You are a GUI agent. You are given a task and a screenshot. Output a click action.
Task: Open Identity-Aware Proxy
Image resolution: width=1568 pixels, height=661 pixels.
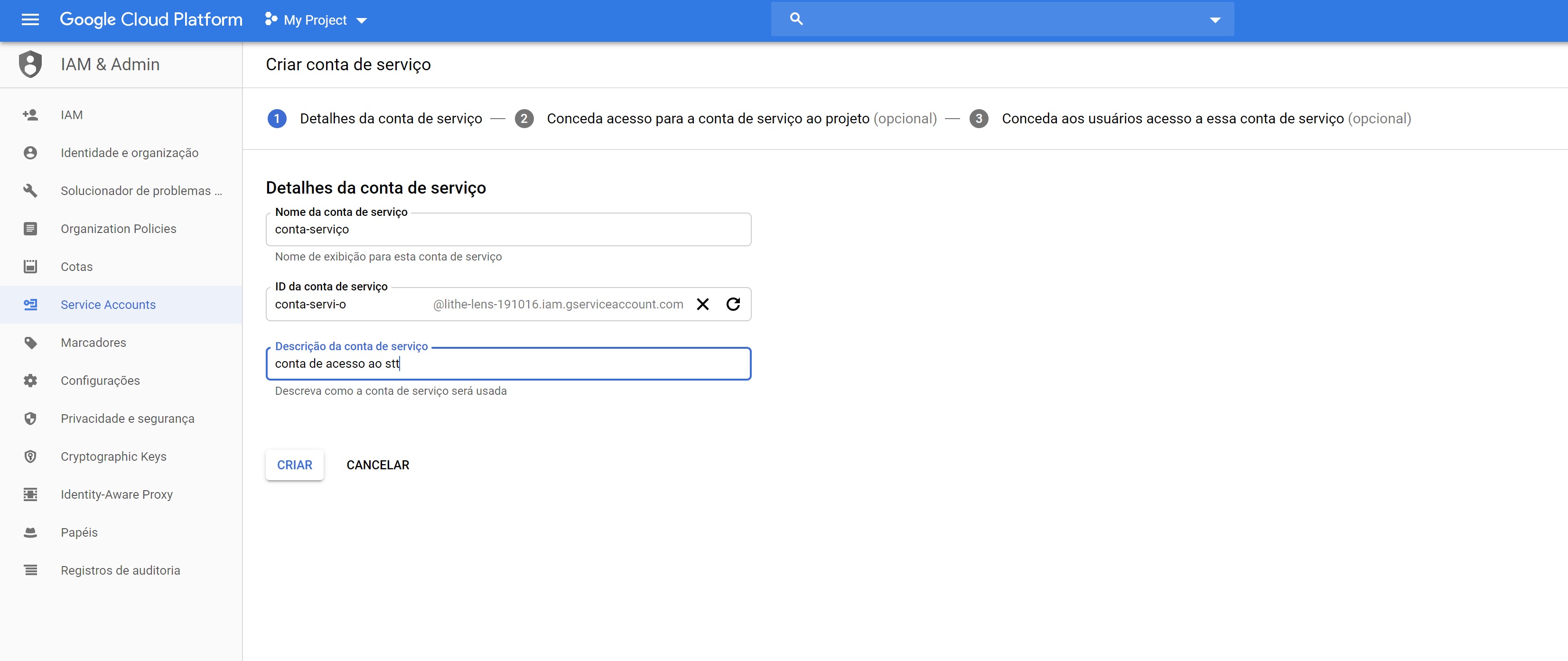121,494
